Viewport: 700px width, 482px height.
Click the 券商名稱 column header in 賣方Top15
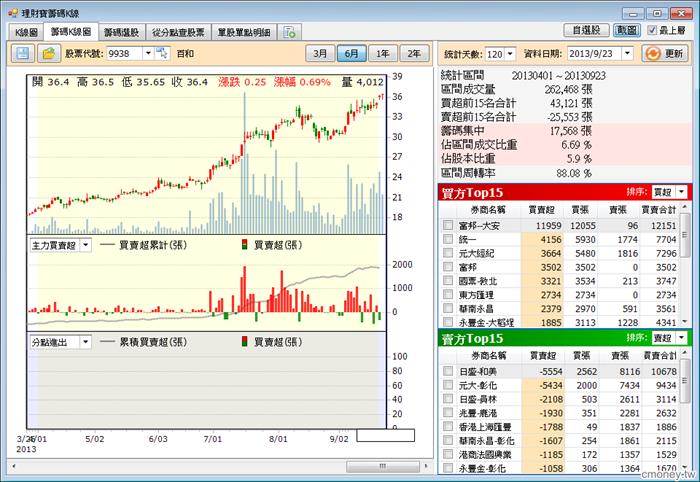488,356
